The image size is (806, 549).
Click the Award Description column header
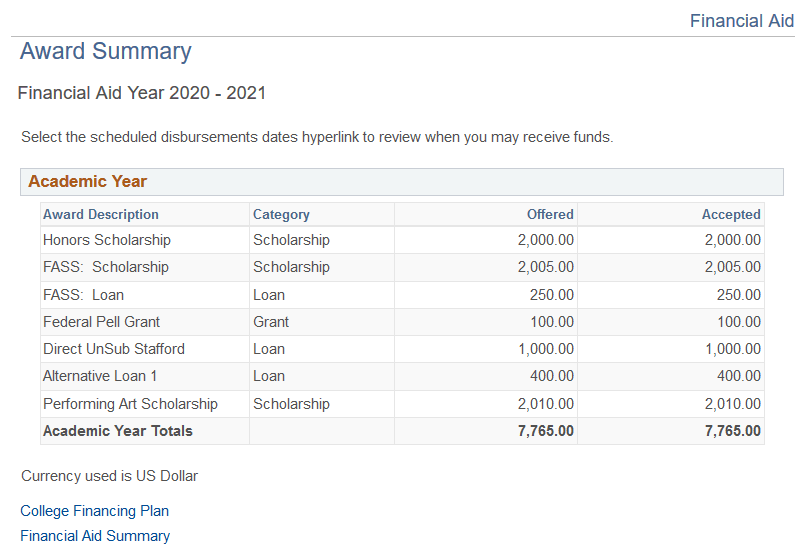tap(101, 214)
